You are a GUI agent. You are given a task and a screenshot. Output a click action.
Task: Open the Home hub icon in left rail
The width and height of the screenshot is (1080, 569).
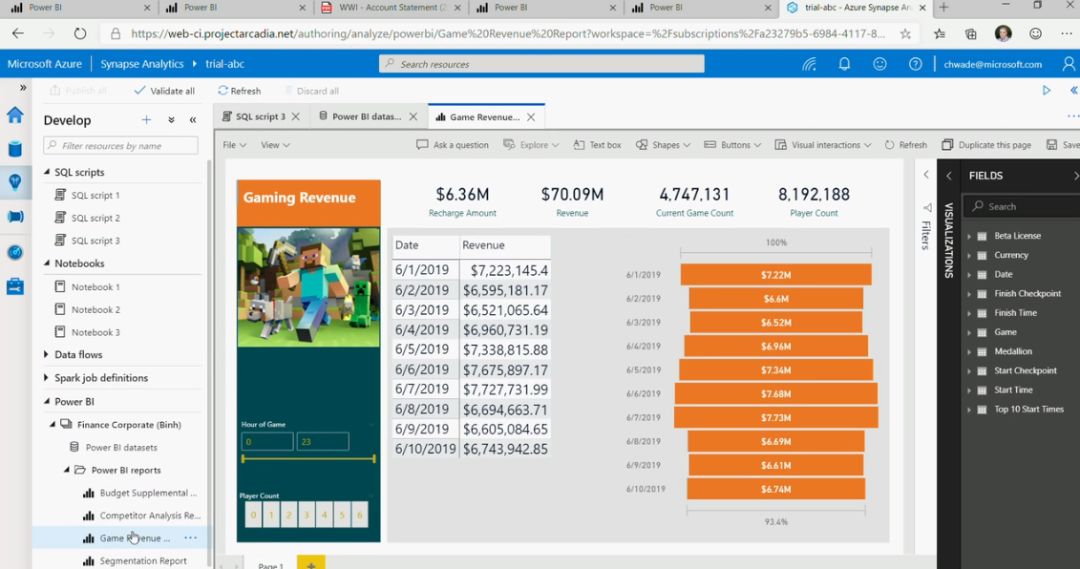pyautogui.click(x=14, y=115)
